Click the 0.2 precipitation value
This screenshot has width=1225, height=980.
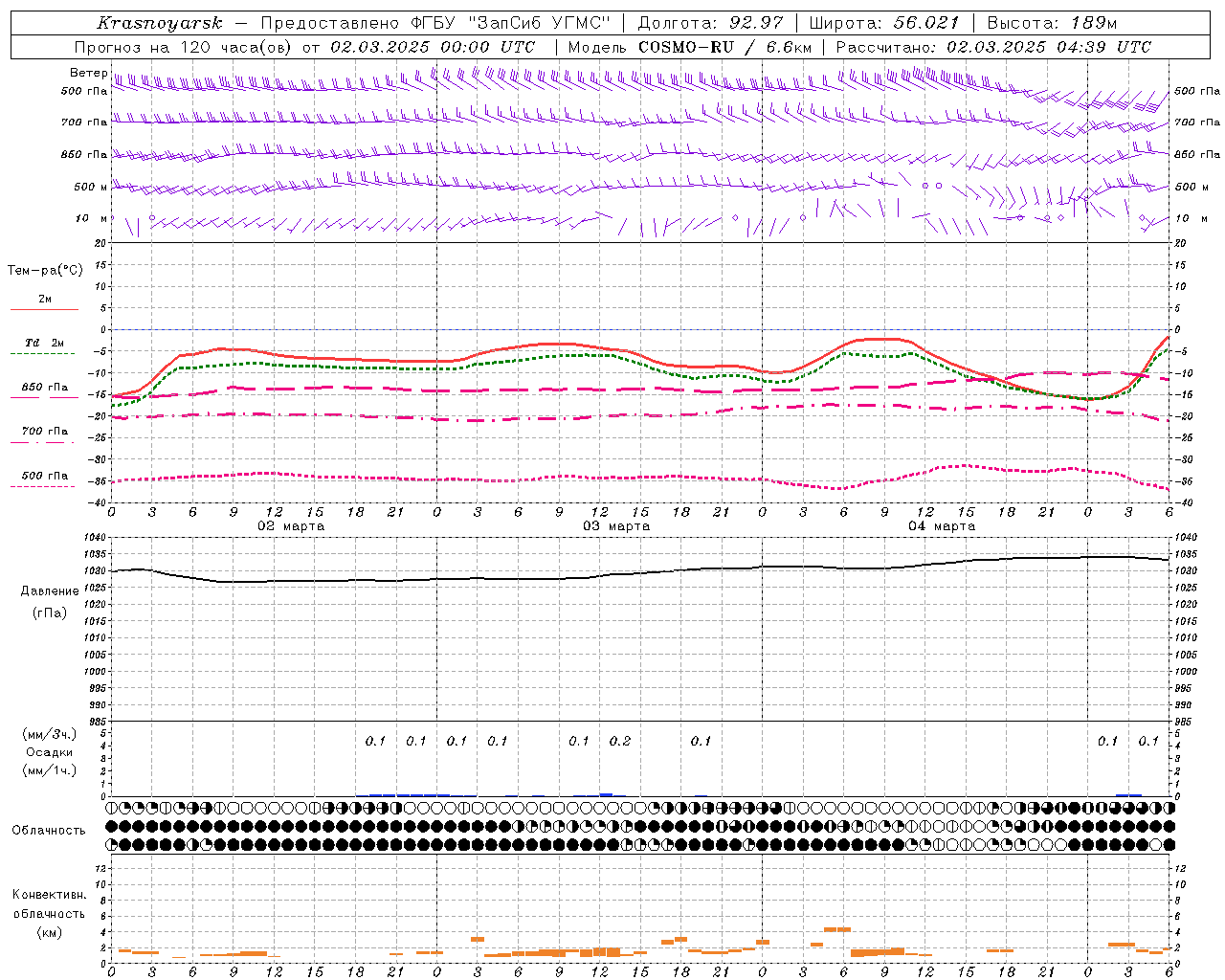click(620, 741)
